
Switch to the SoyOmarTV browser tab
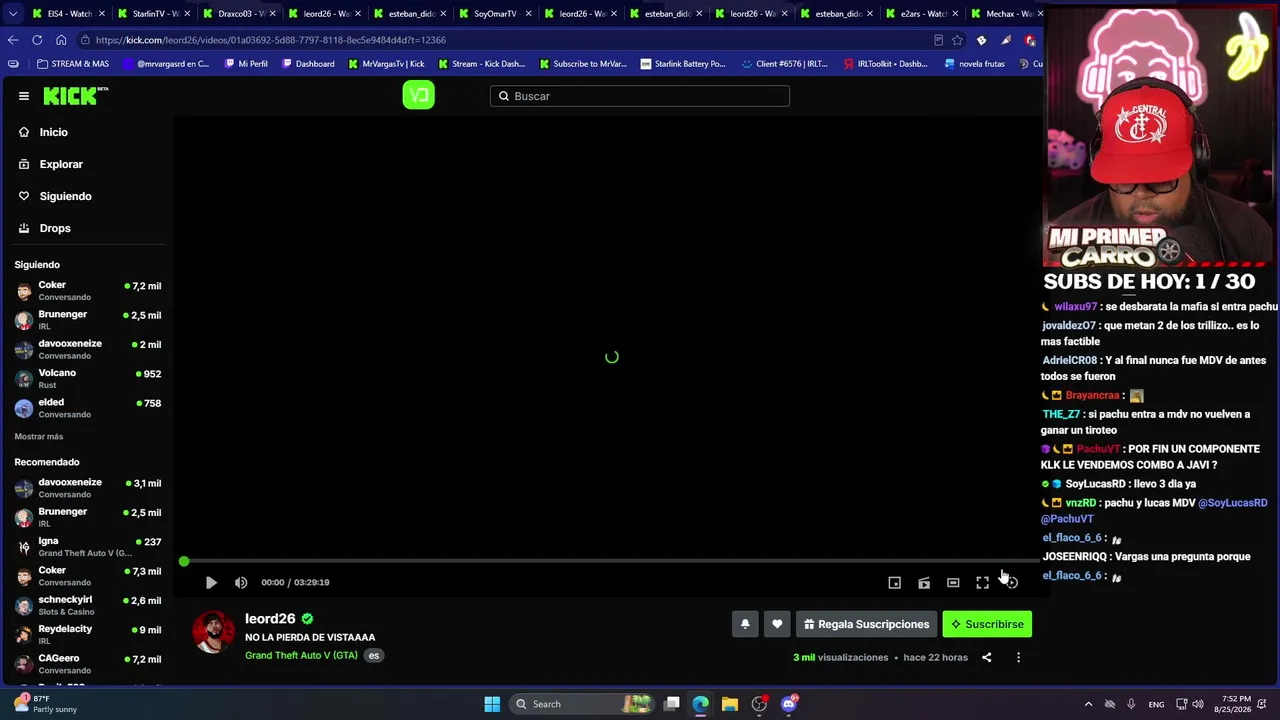click(494, 14)
